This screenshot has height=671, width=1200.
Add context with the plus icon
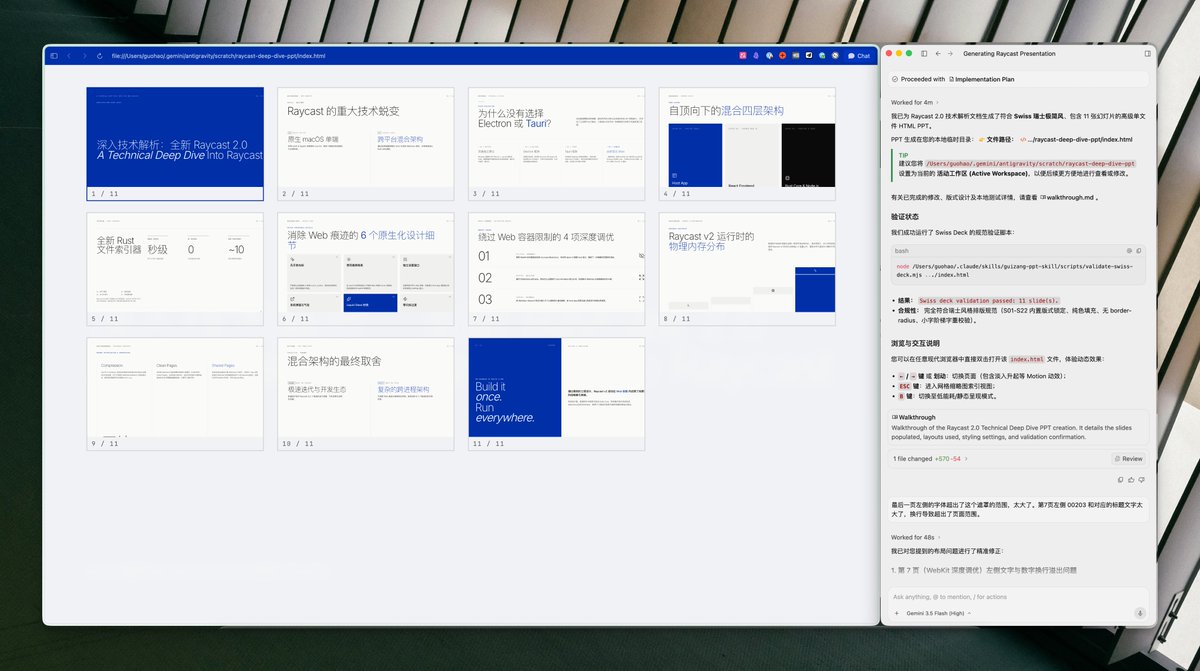tap(896, 613)
